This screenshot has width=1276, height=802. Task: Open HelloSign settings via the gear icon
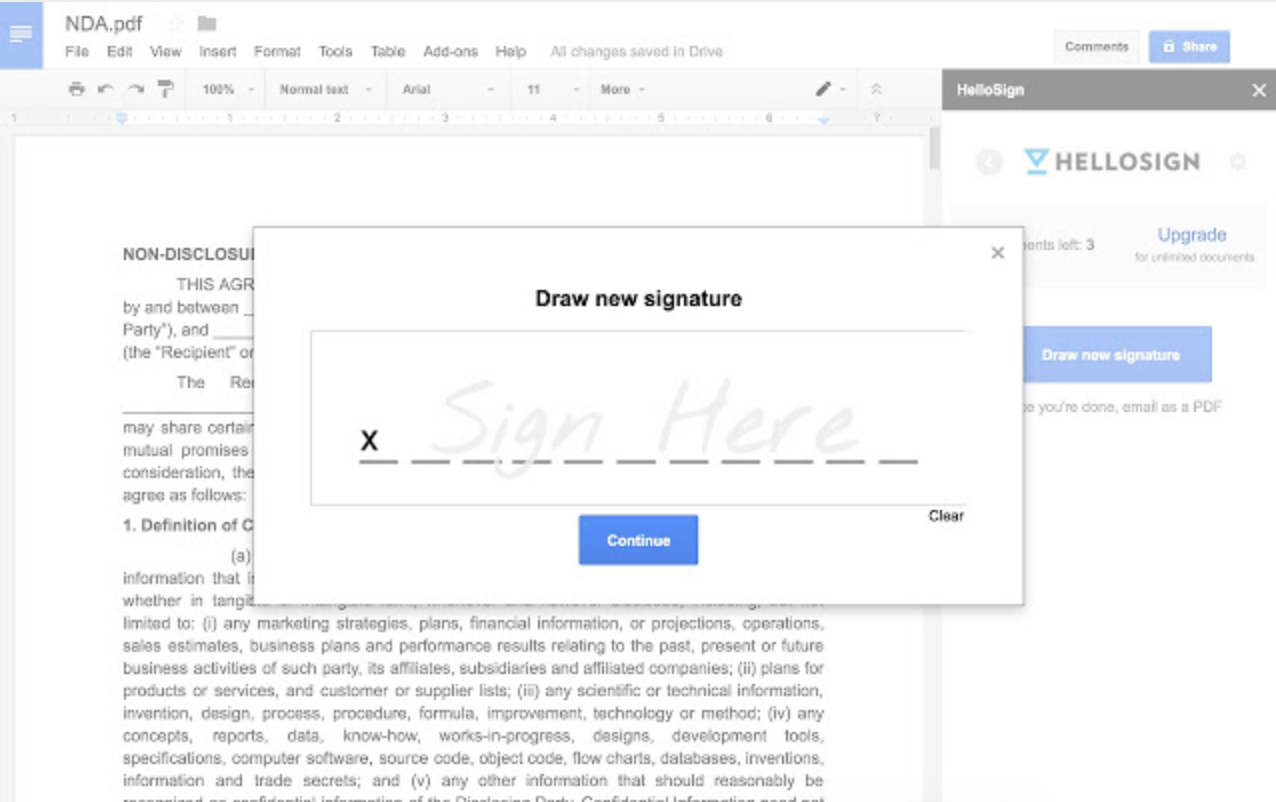(x=1239, y=161)
